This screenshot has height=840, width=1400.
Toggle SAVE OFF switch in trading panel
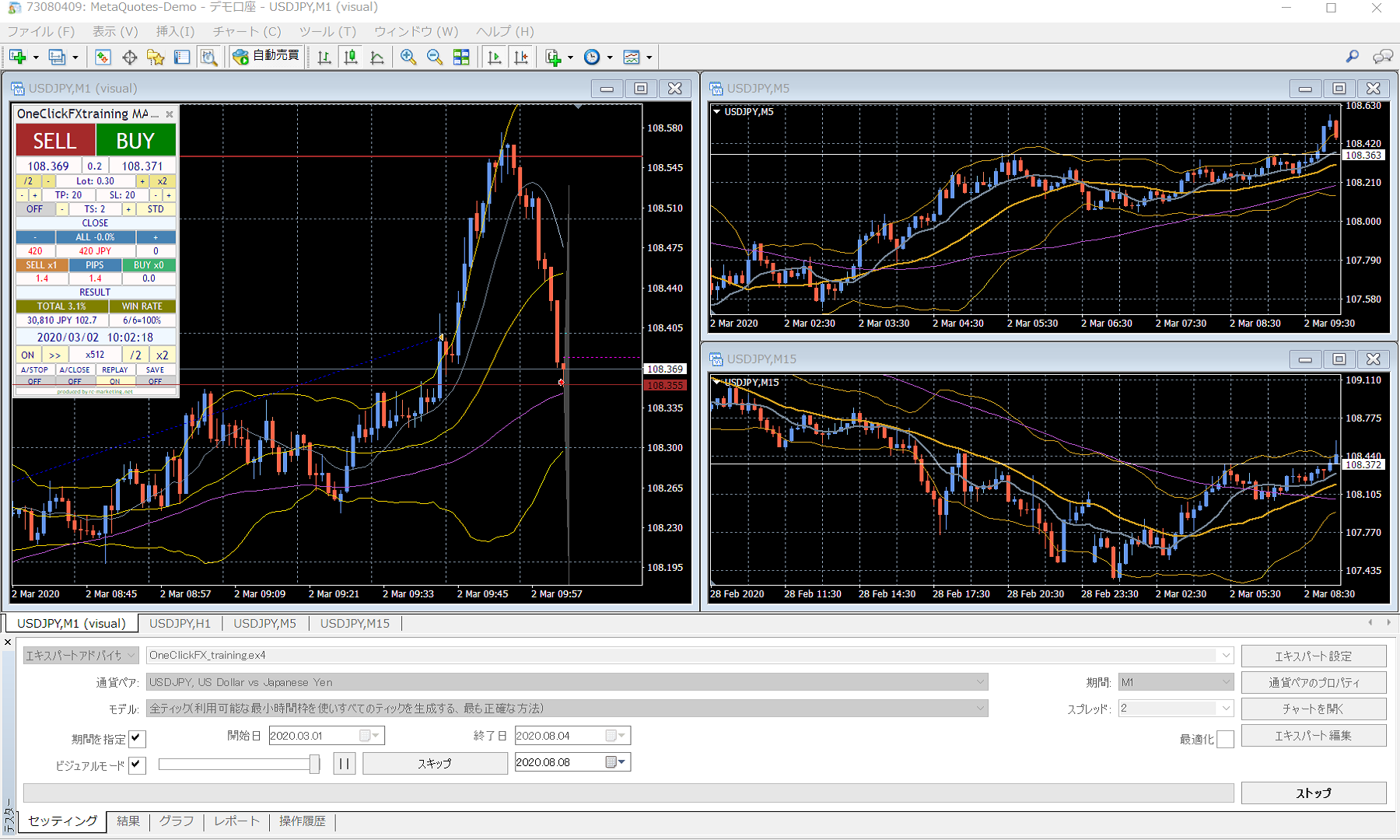tap(156, 381)
